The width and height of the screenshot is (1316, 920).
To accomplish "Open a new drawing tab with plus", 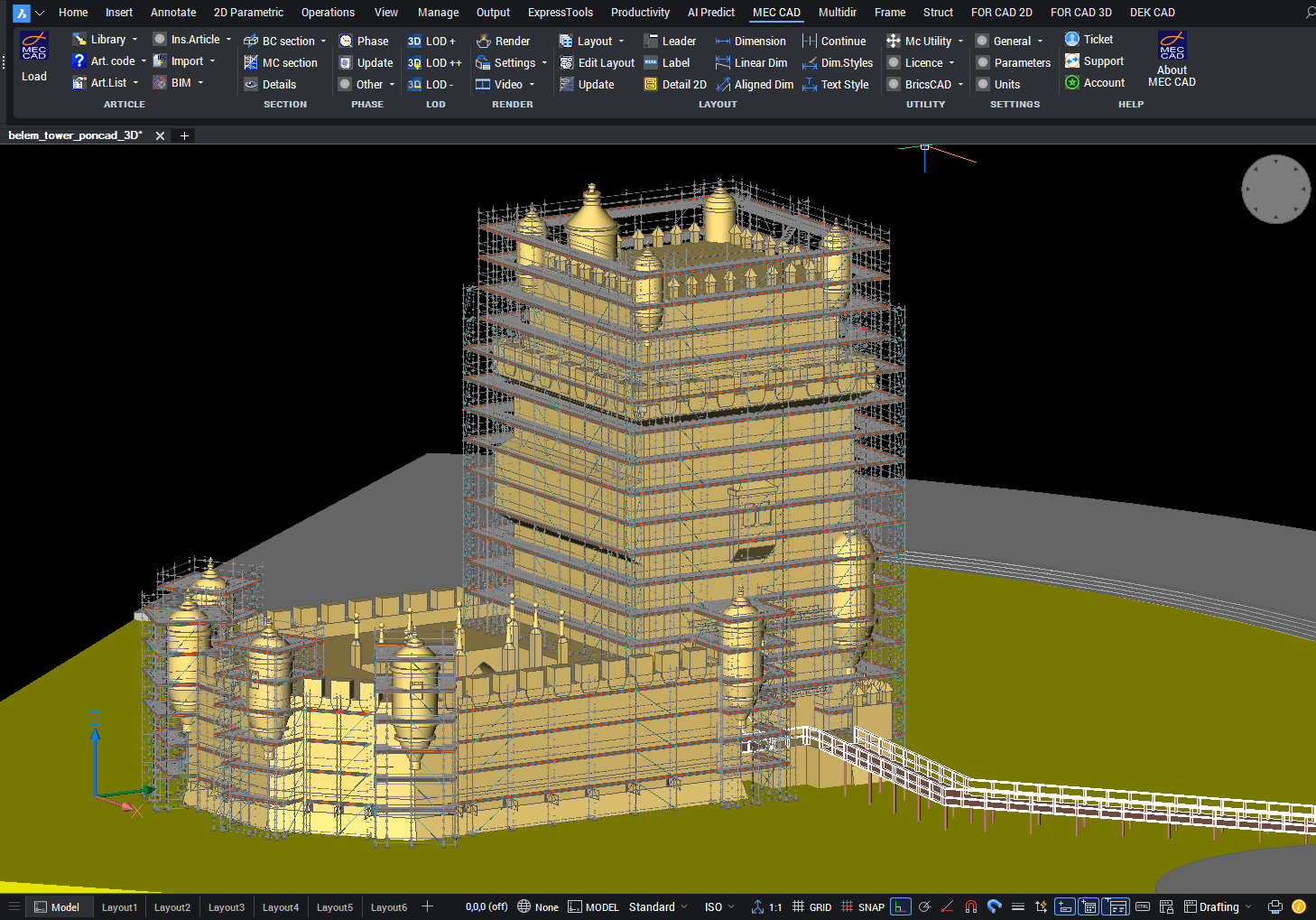I will pos(184,135).
